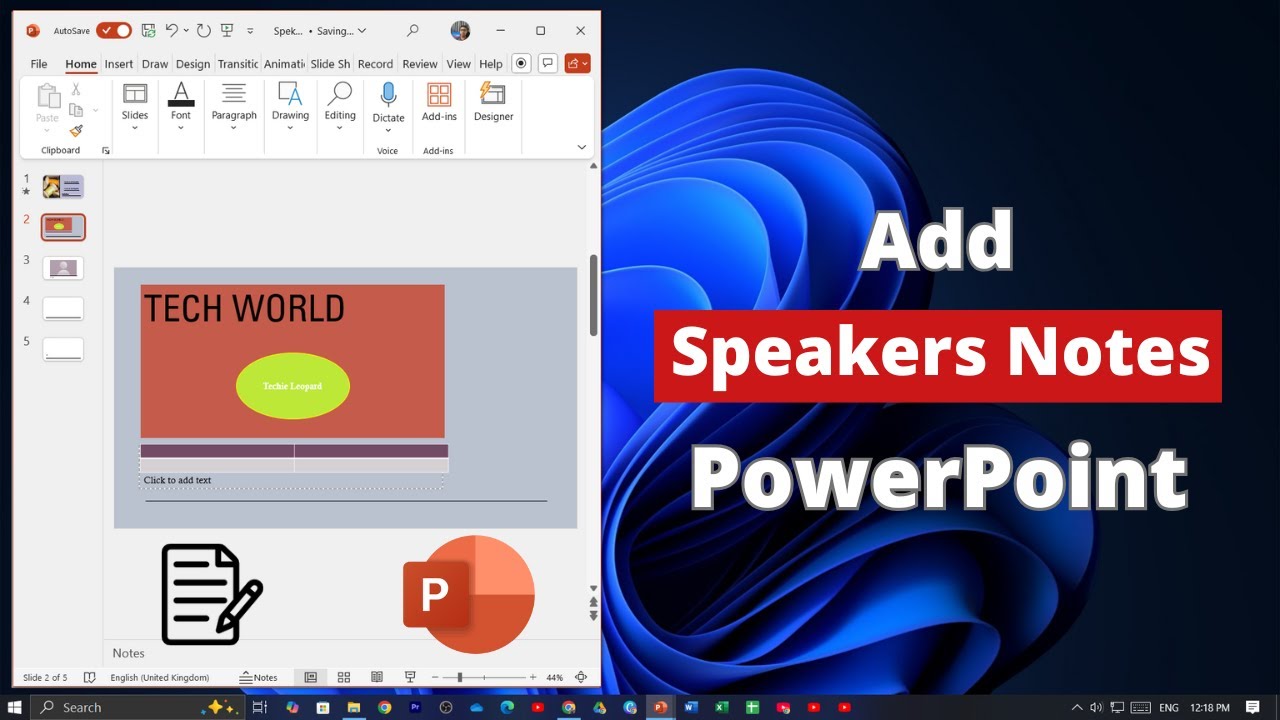The image size is (1280, 720).
Task: Expand the Editing group dropdown
Action: tap(340, 128)
